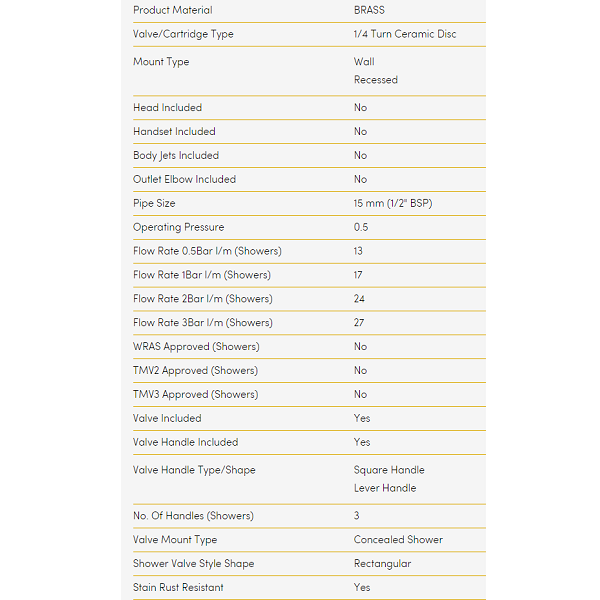Select the WRAS Approved (Showers) label
The image size is (600, 600).
pyautogui.click(x=196, y=347)
